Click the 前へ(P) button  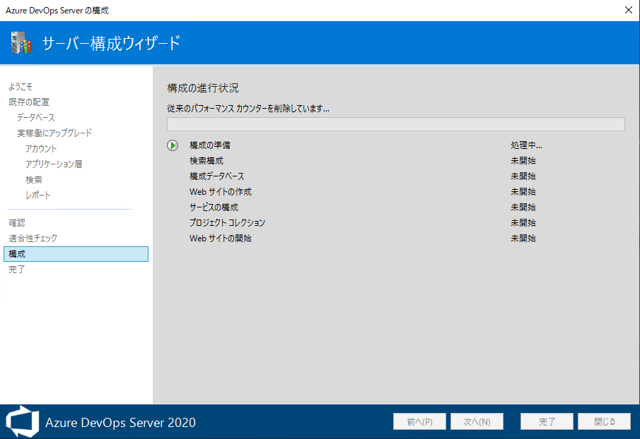[x=420, y=421]
